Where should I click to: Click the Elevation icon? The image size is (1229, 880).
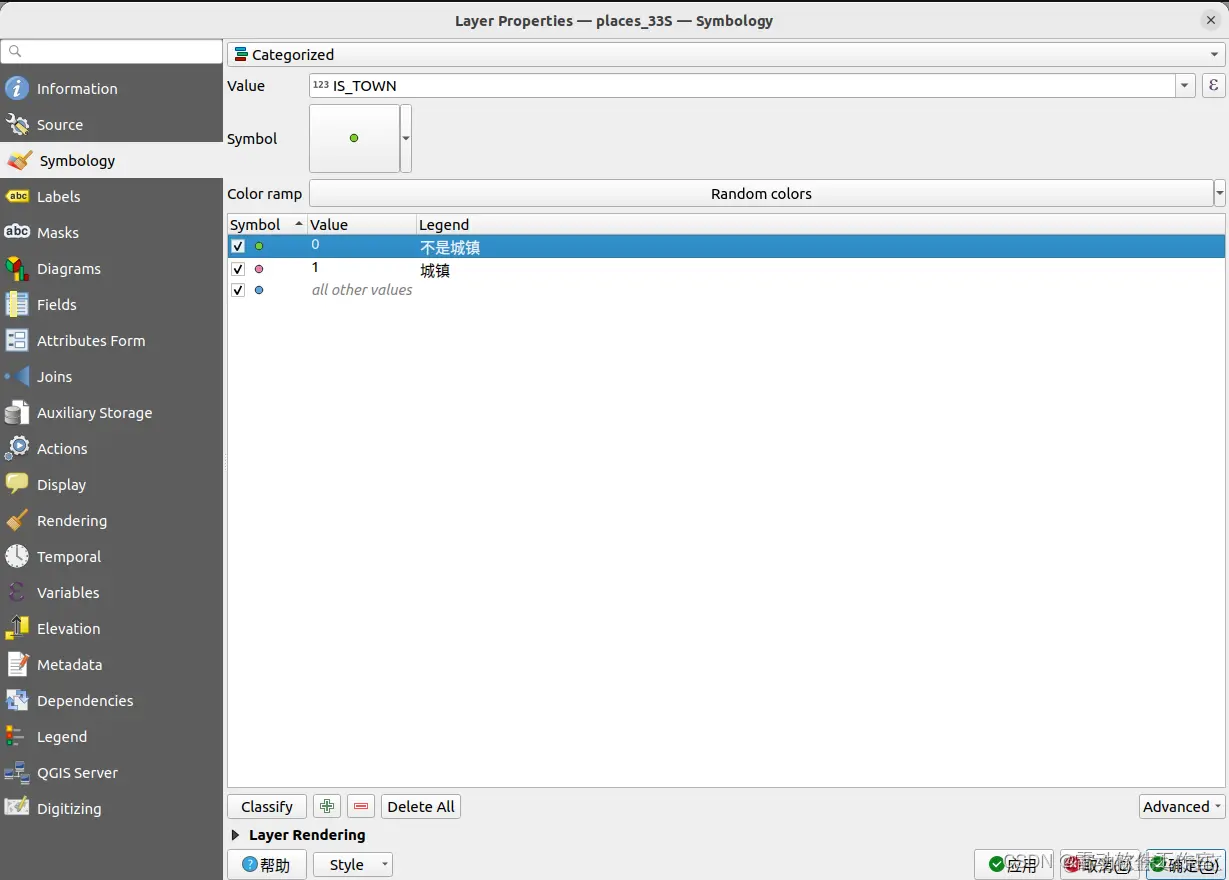pyautogui.click(x=17, y=628)
